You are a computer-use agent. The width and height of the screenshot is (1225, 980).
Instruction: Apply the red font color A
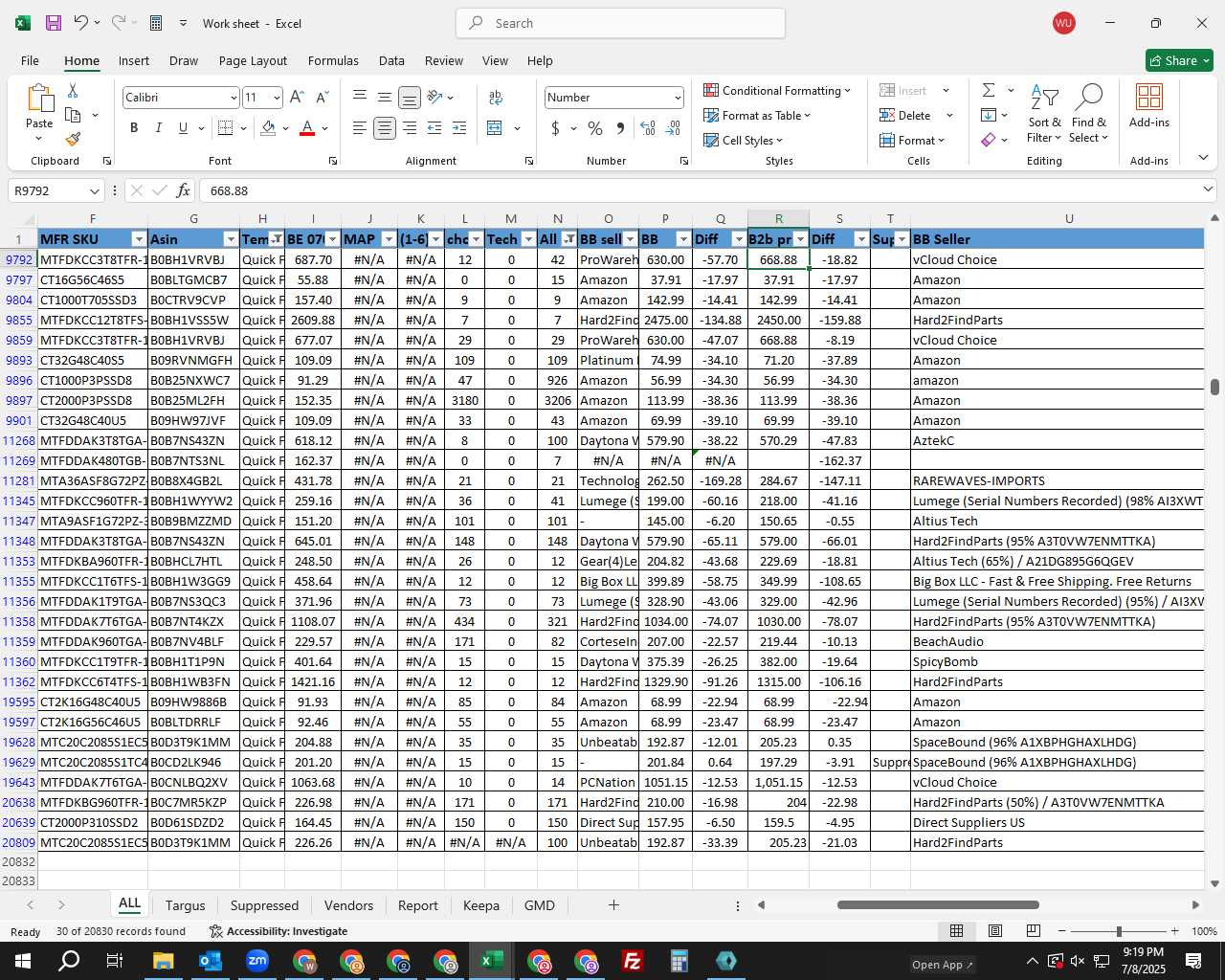point(307,127)
